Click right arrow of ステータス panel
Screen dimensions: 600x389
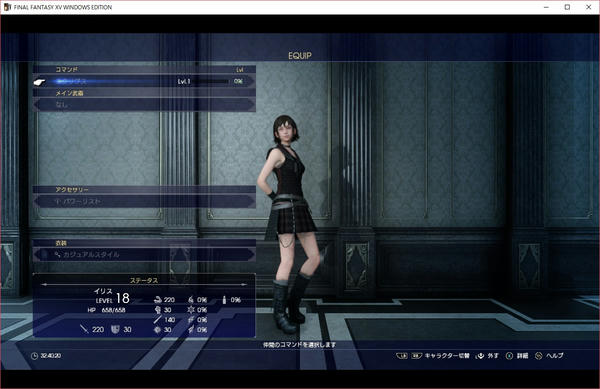pos(245,285)
